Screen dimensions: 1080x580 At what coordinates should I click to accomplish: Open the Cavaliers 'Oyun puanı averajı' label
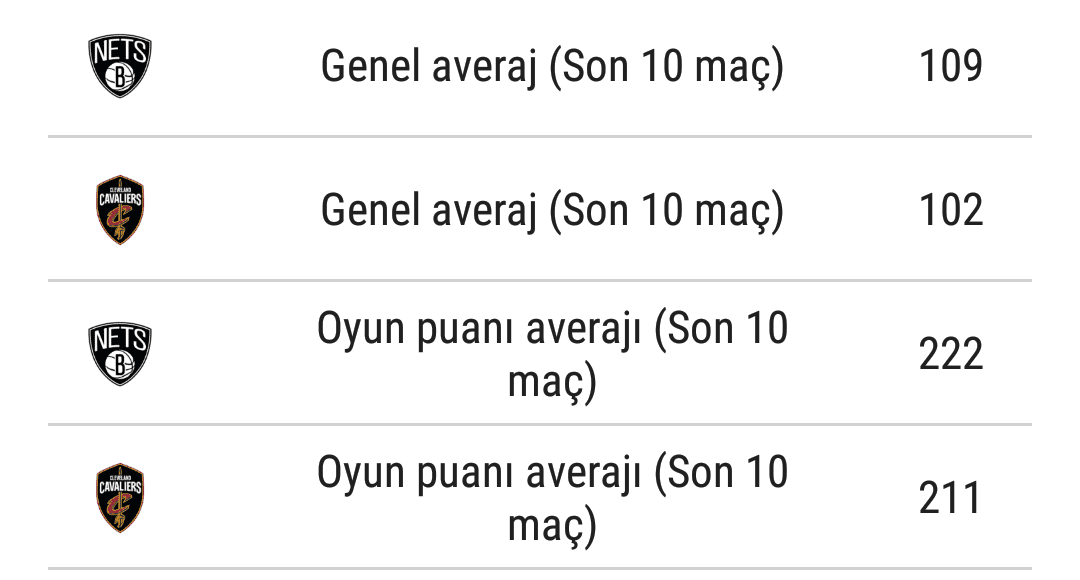tap(552, 499)
